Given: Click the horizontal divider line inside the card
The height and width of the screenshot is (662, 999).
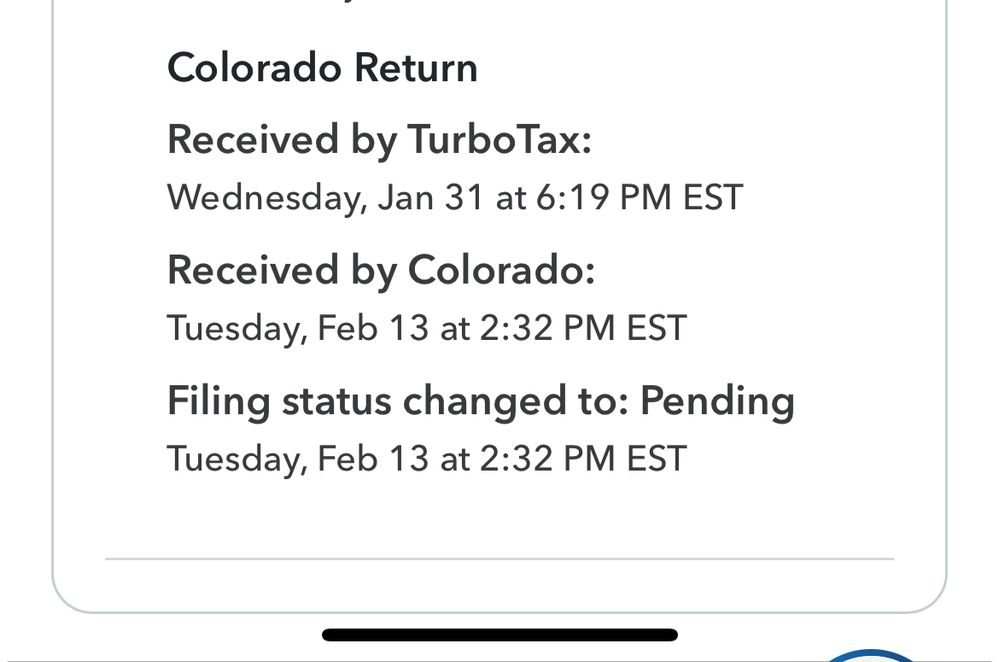Looking at the screenshot, I should click(x=499, y=559).
